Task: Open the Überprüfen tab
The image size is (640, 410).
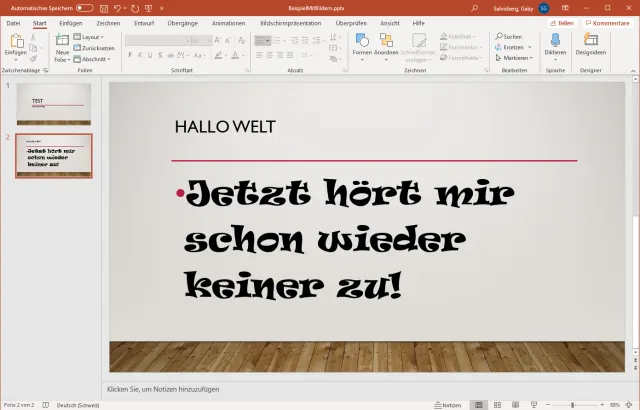Action: pyautogui.click(x=351, y=23)
